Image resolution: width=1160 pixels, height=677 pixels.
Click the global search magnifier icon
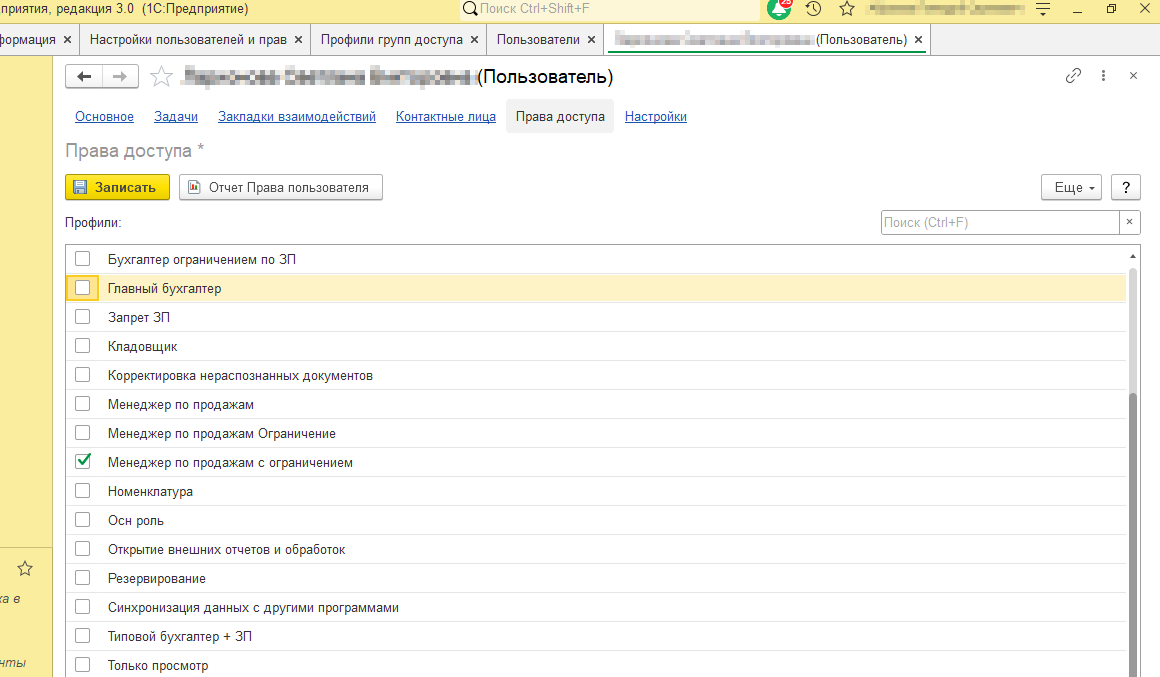point(470,9)
